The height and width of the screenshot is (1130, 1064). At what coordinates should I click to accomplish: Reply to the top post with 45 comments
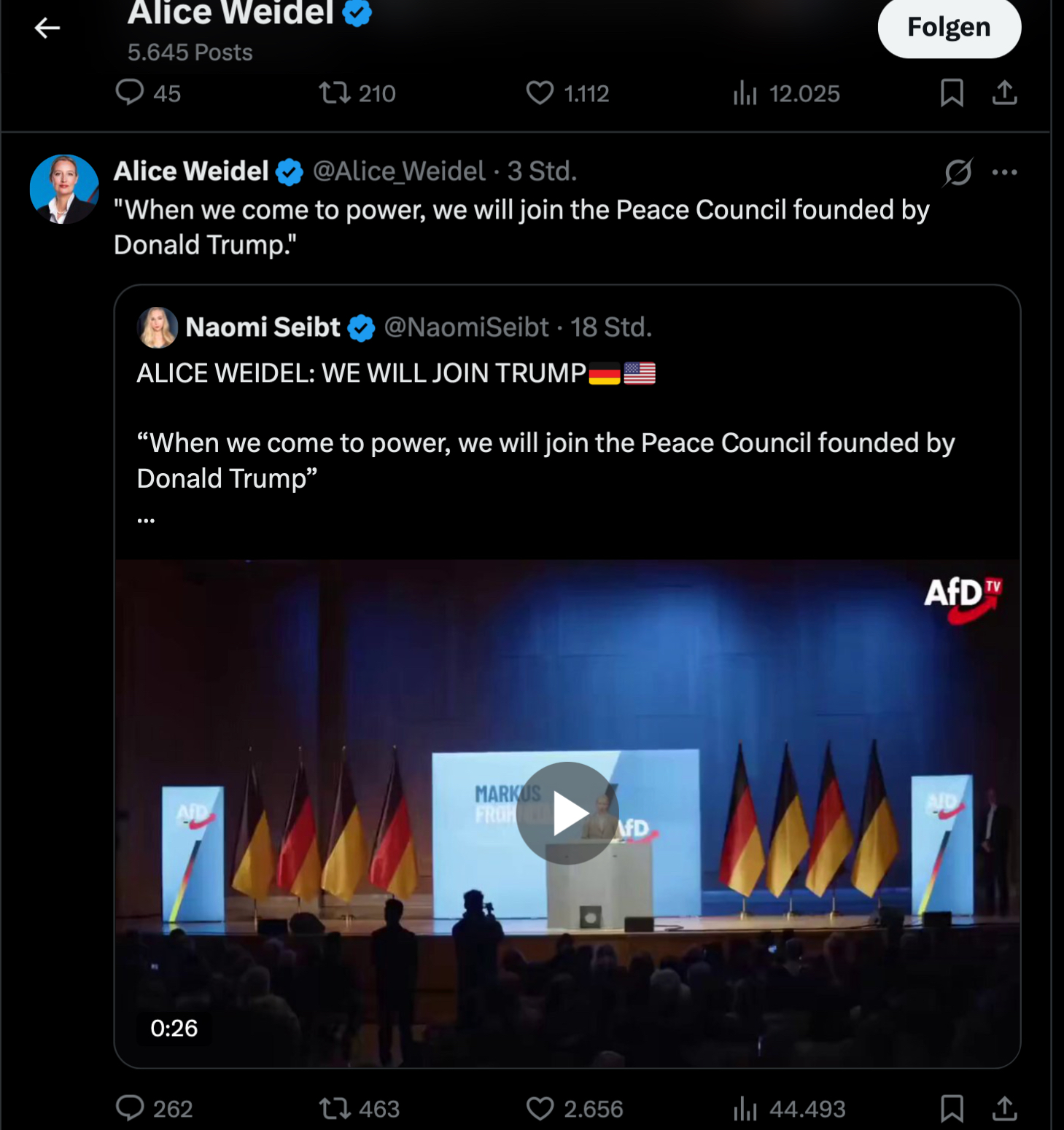[x=130, y=93]
